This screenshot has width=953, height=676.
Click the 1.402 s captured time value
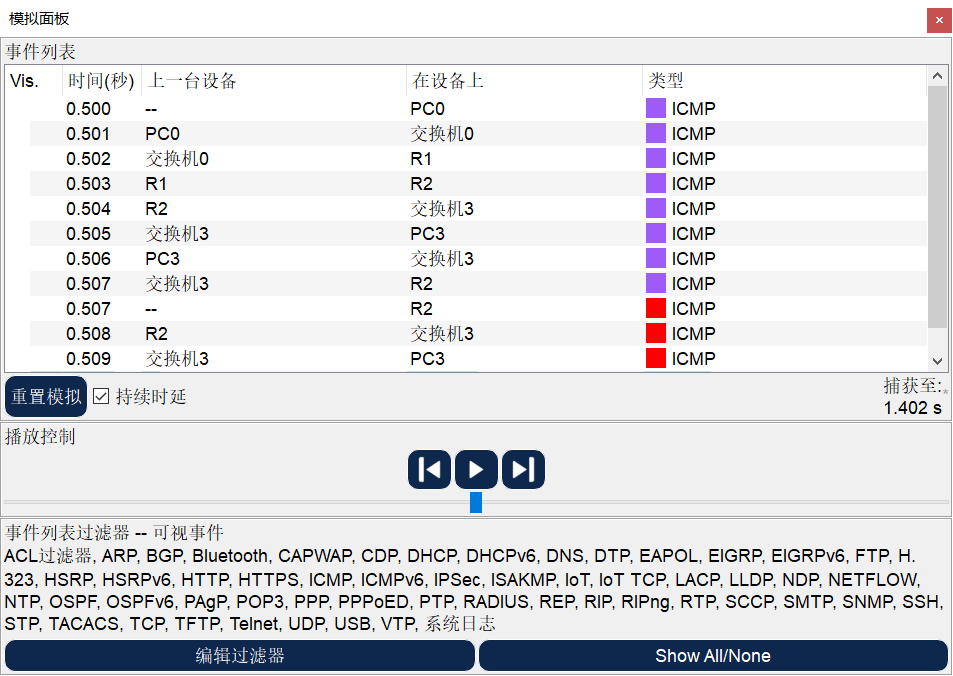pyautogui.click(x=912, y=407)
